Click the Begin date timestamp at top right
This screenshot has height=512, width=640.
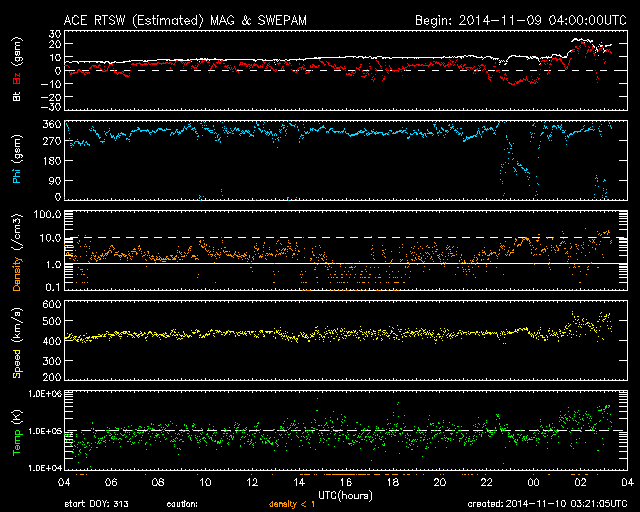point(520,20)
